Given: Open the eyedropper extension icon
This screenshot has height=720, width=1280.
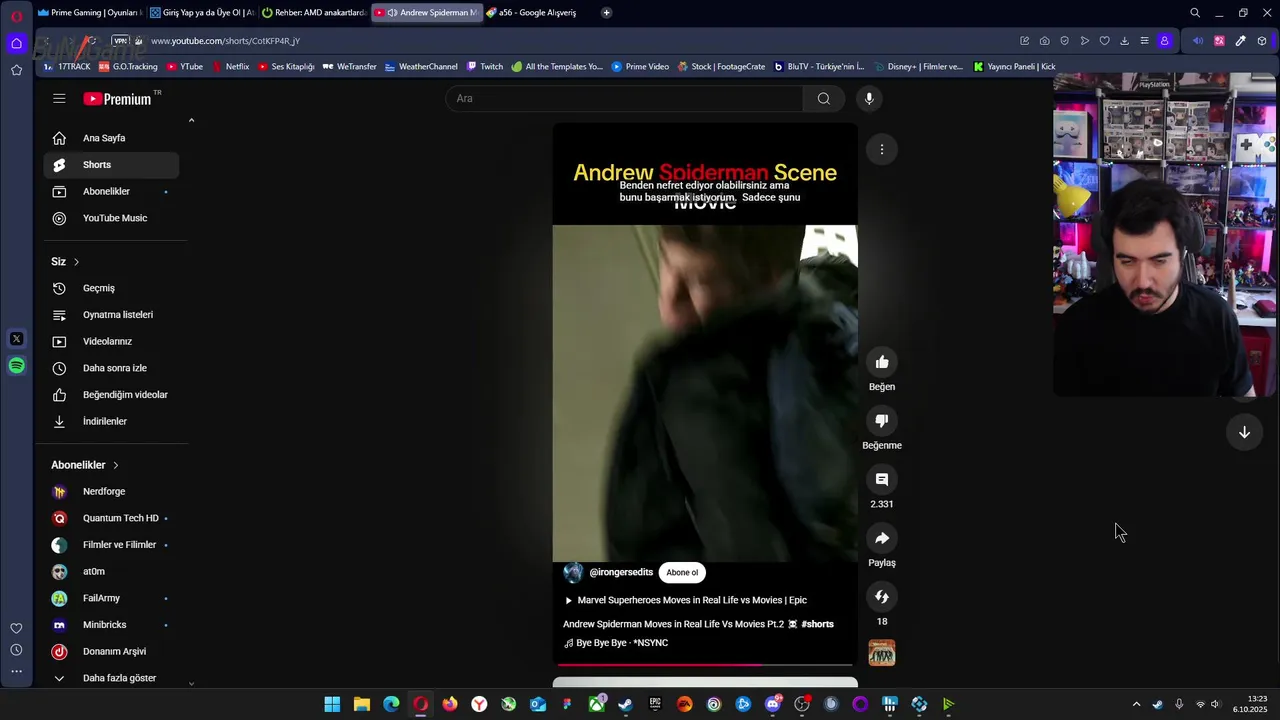Looking at the screenshot, I should coord(1240,41).
